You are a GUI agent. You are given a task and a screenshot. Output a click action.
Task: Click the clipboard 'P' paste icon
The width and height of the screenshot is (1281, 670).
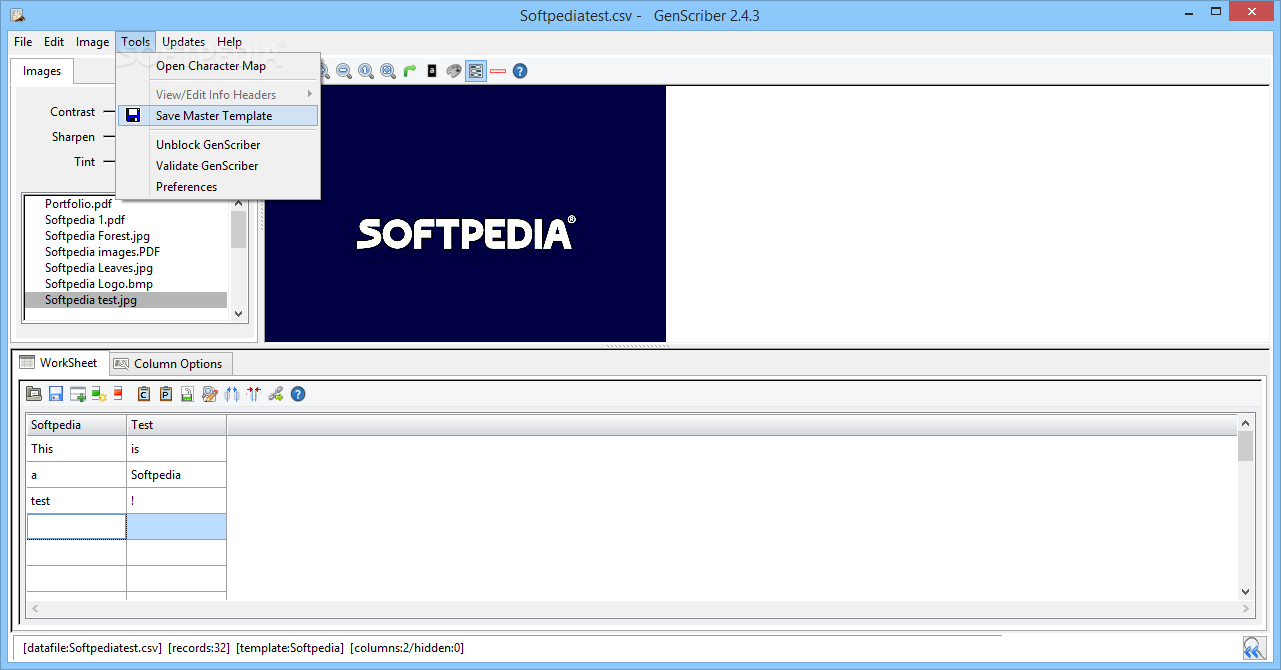(x=166, y=394)
